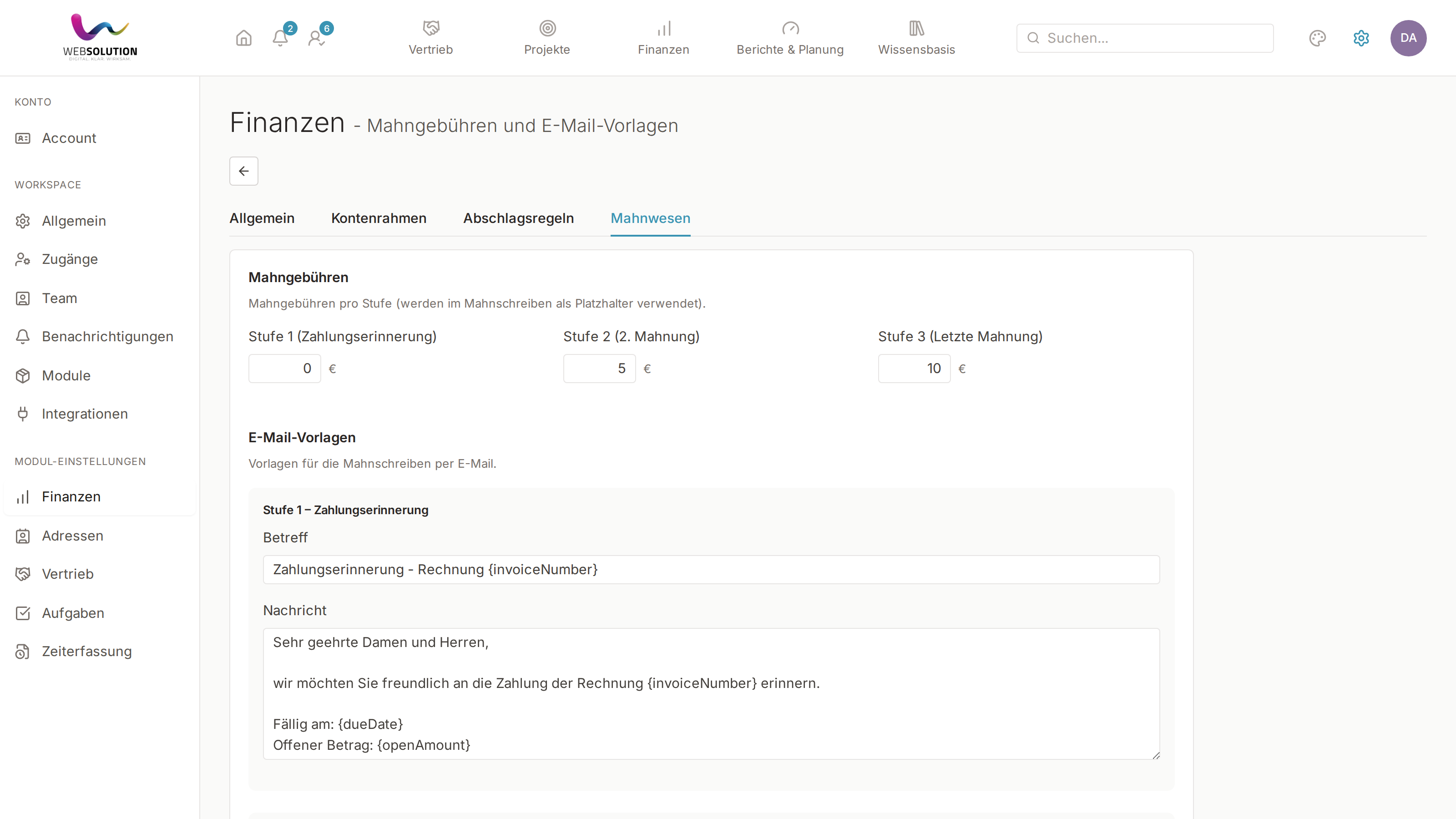
Task: Click the Stufe 2 fee input
Action: (599, 369)
